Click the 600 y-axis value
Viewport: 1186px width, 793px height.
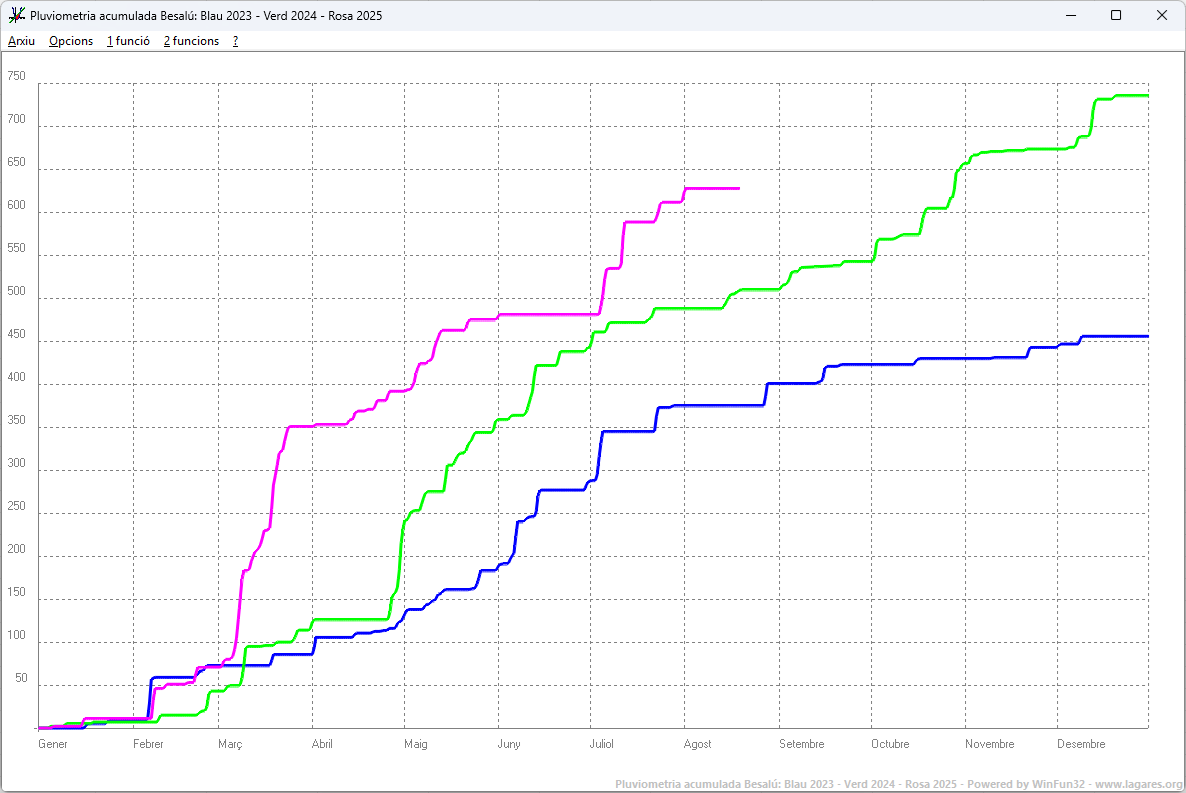click(17, 205)
